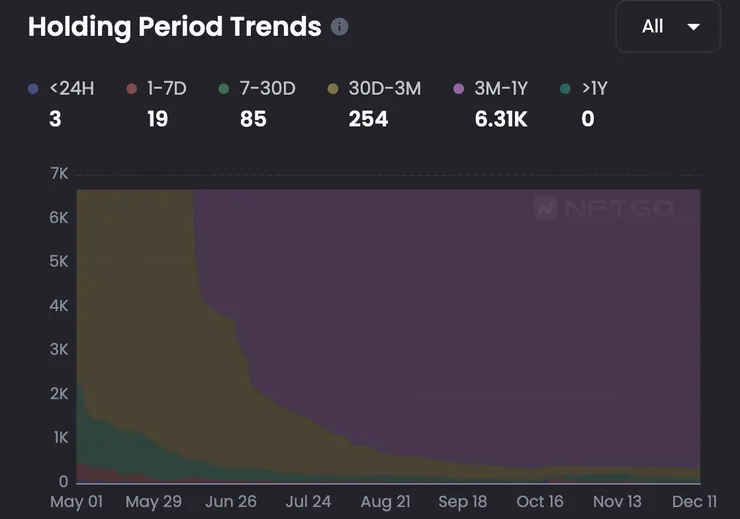This screenshot has width=740, height=519.
Task: Click the info icon beside Holding Period Trends
Action: (x=340, y=27)
